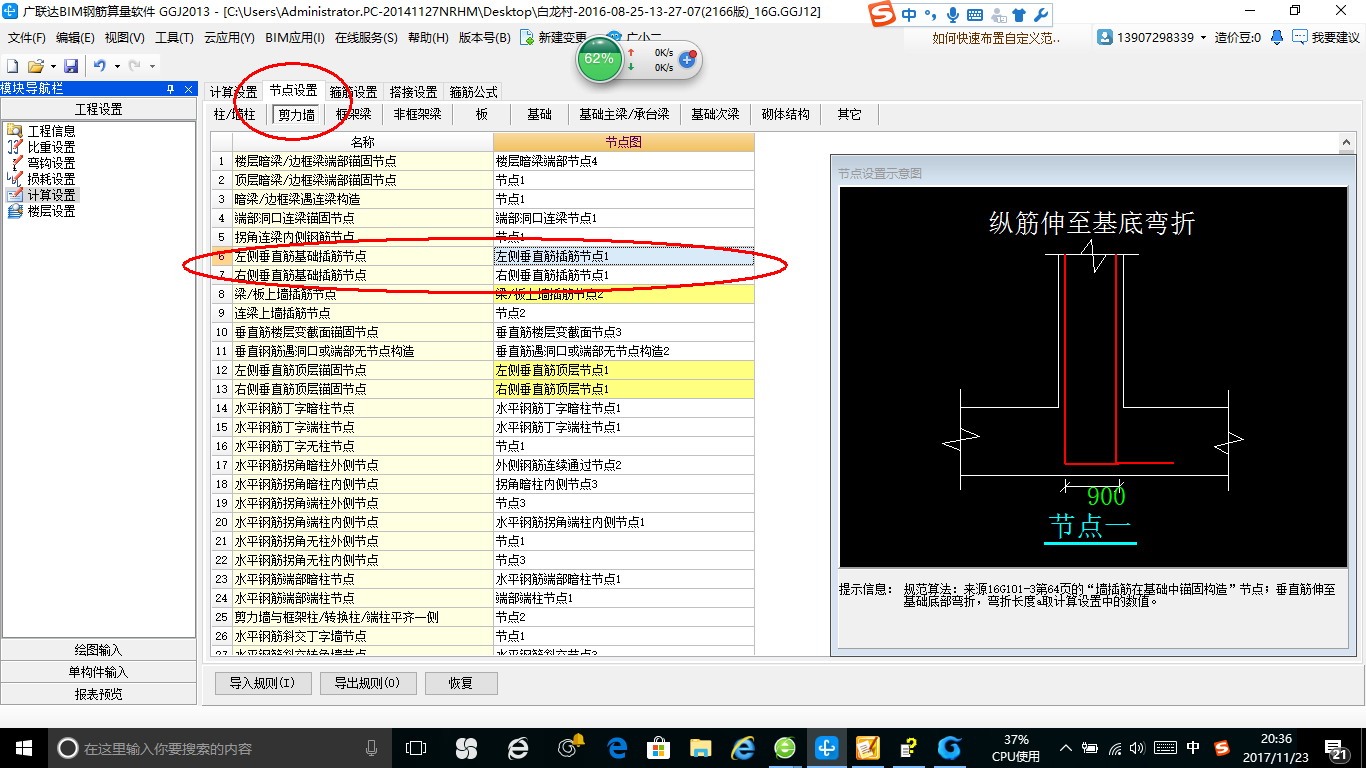Click the 左侧垂直筋插筋节点1 value cell
1366x768 pixels.
pos(624,256)
